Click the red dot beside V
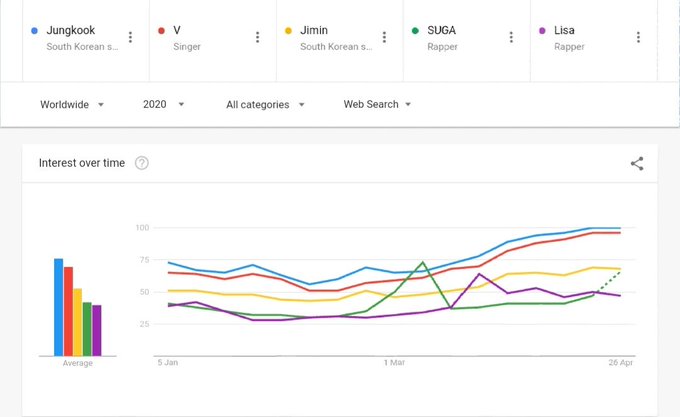This screenshot has height=417, width=680. (163, 31)
